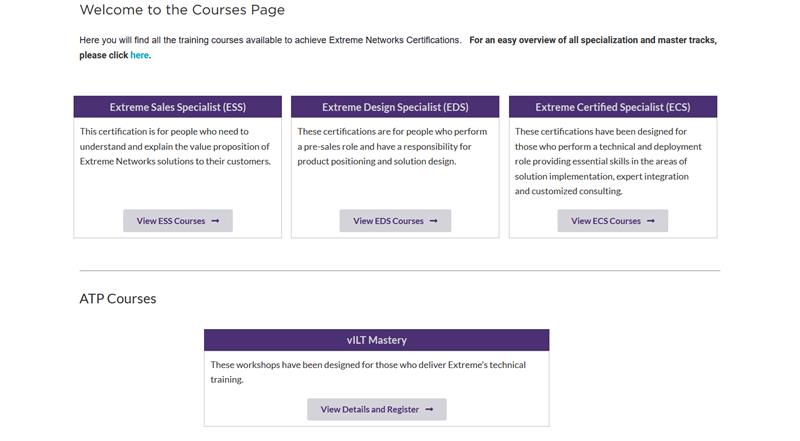Viewport: 800px width, 441px height.
Task: Click the vILT Mastery purple header
Action: (x=377, y=340)
